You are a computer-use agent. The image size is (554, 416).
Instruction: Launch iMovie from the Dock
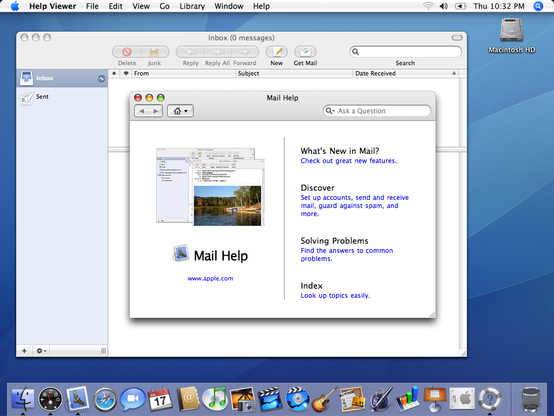(270, 399)
